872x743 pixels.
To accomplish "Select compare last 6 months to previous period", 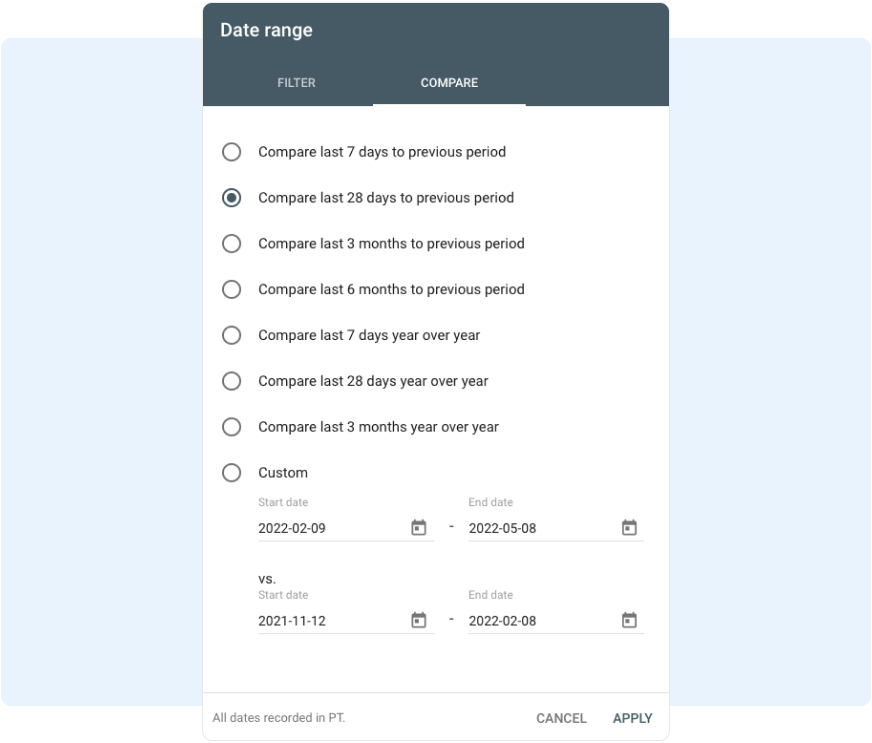I will coord(232,289).
